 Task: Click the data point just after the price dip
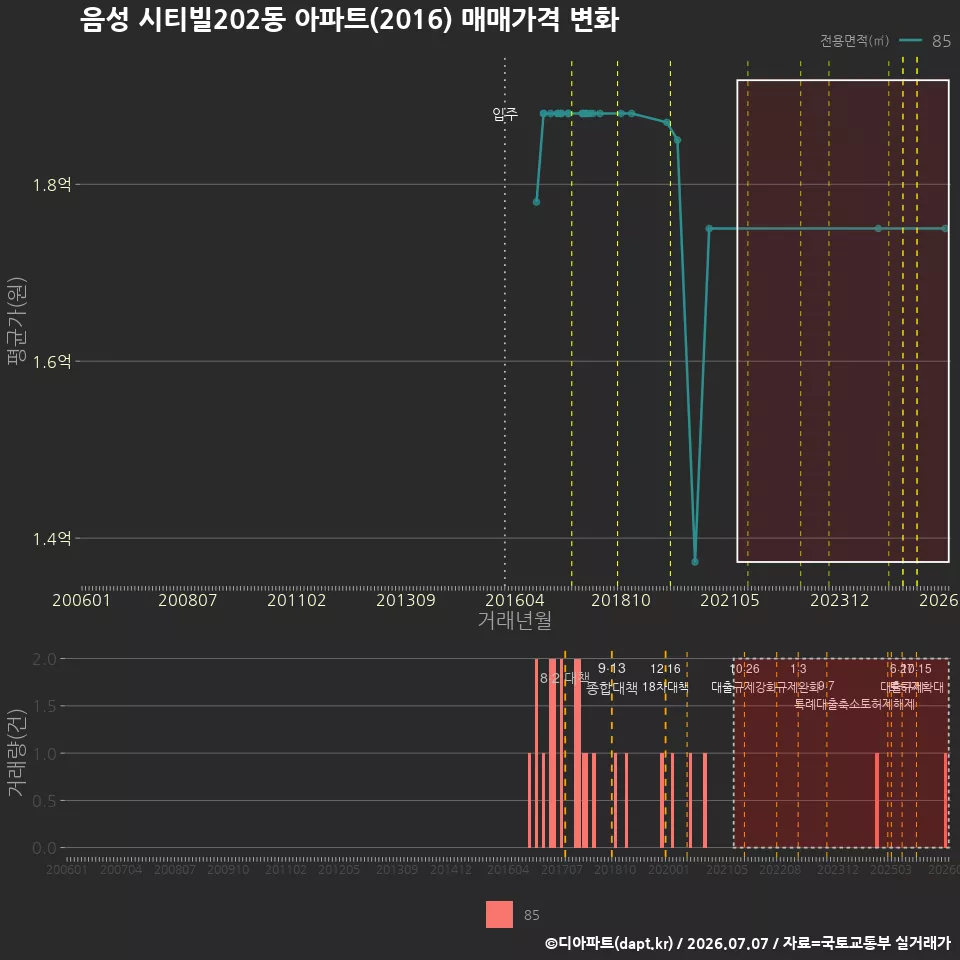pos(708,228)
